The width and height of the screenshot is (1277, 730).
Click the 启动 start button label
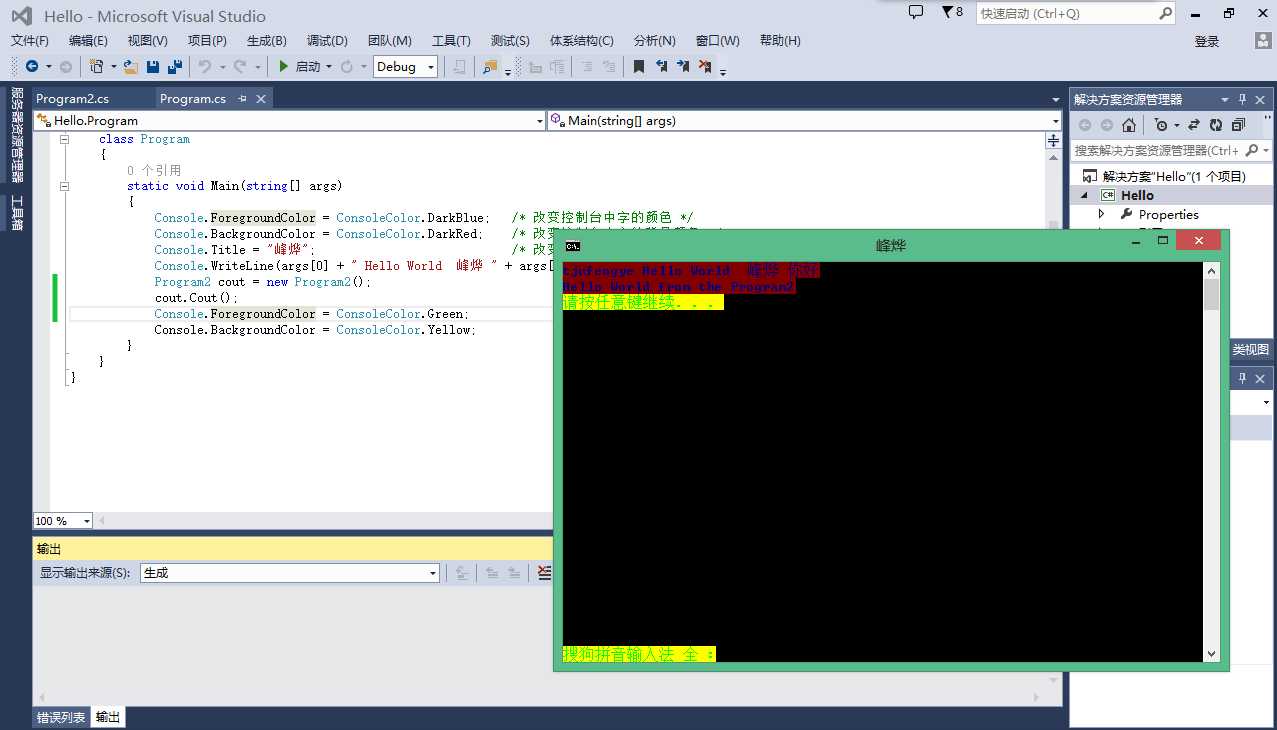(308, 67)
